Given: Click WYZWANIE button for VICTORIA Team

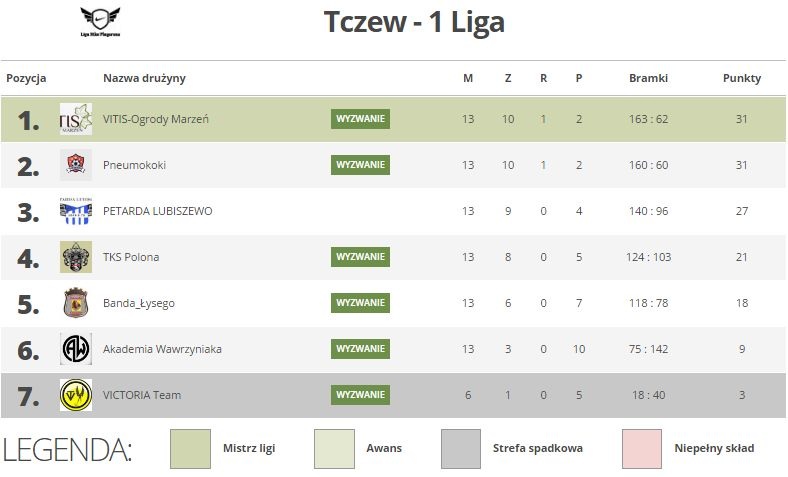Looking at the screenshot, I should point(360,395).
